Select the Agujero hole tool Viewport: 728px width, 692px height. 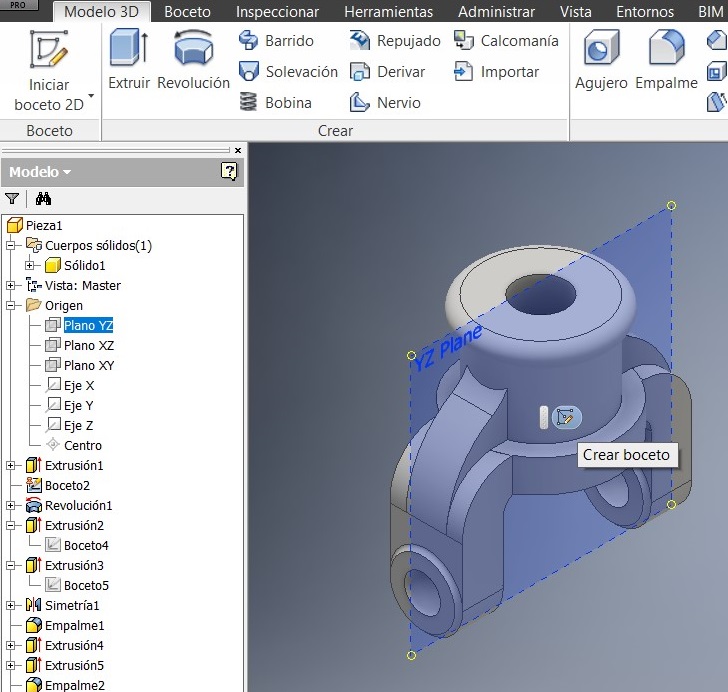click(601, 59)
